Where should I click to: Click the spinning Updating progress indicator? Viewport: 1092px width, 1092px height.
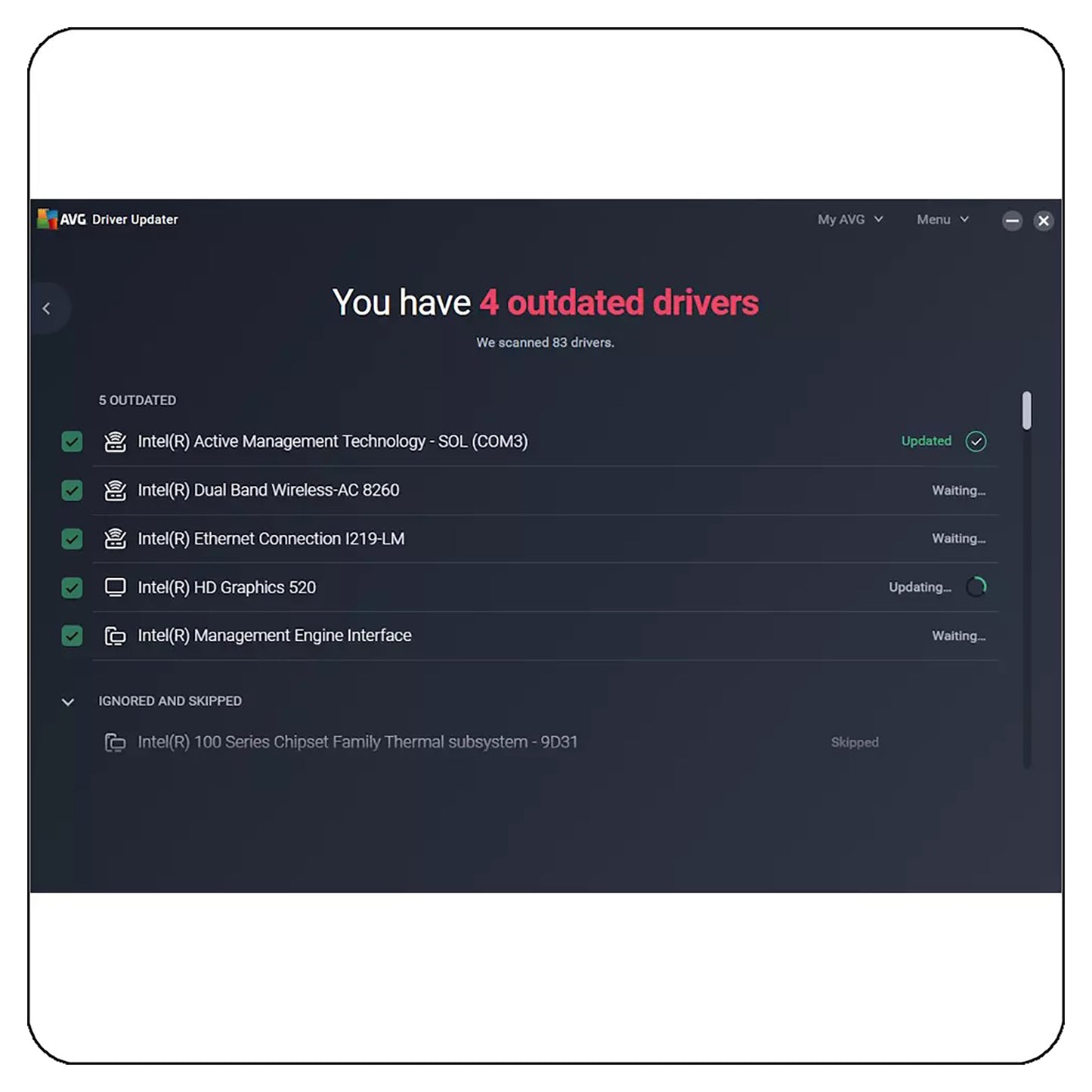976,587
